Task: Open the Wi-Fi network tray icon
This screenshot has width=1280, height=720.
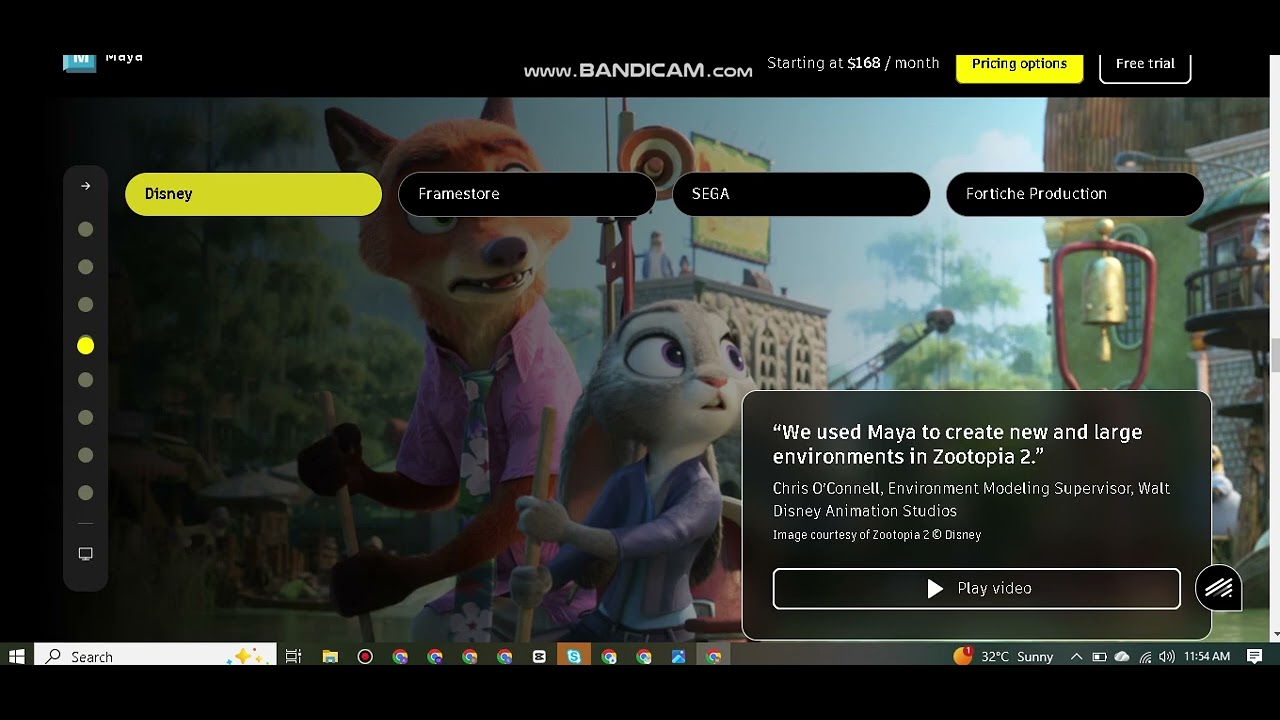Action: pos(1145,656)
